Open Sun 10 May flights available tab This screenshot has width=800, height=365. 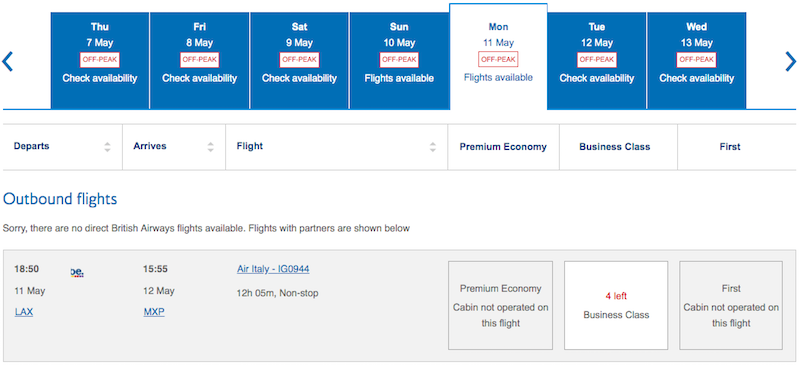tap(399, 61)
